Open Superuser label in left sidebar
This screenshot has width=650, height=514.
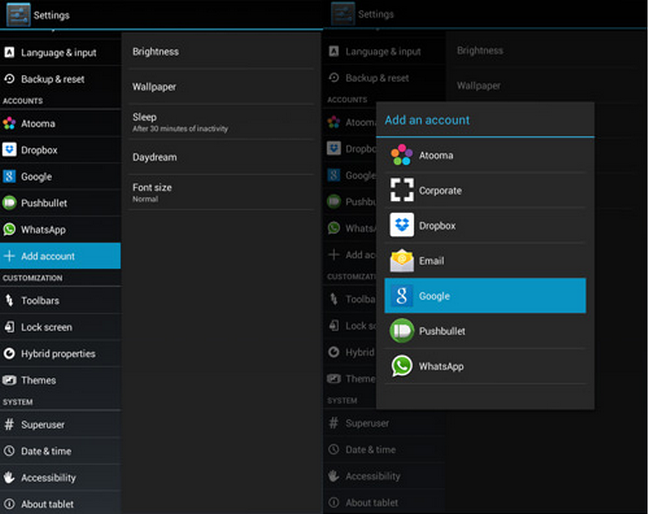(43, 424)
